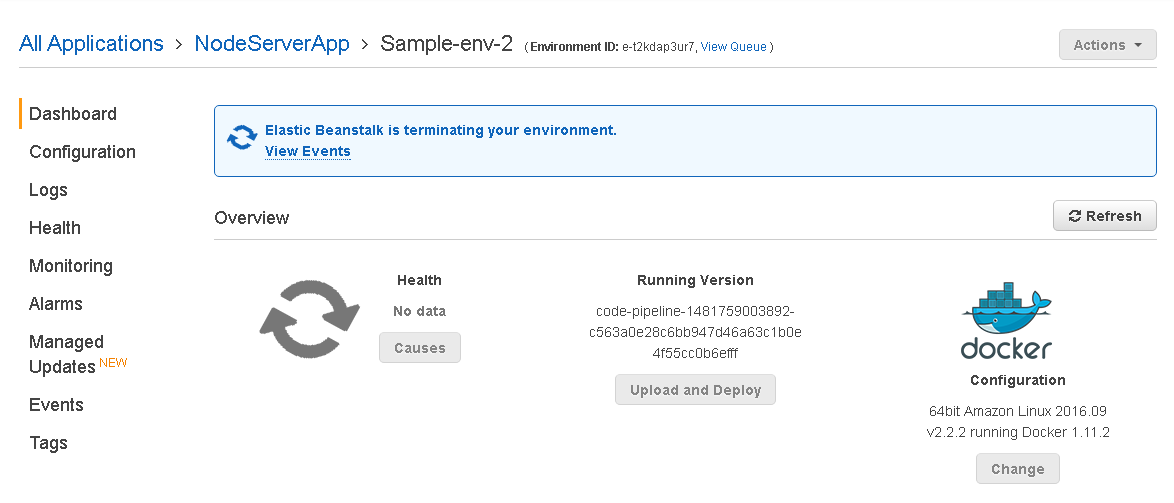Click the terminating environment message

click(441, 130)
